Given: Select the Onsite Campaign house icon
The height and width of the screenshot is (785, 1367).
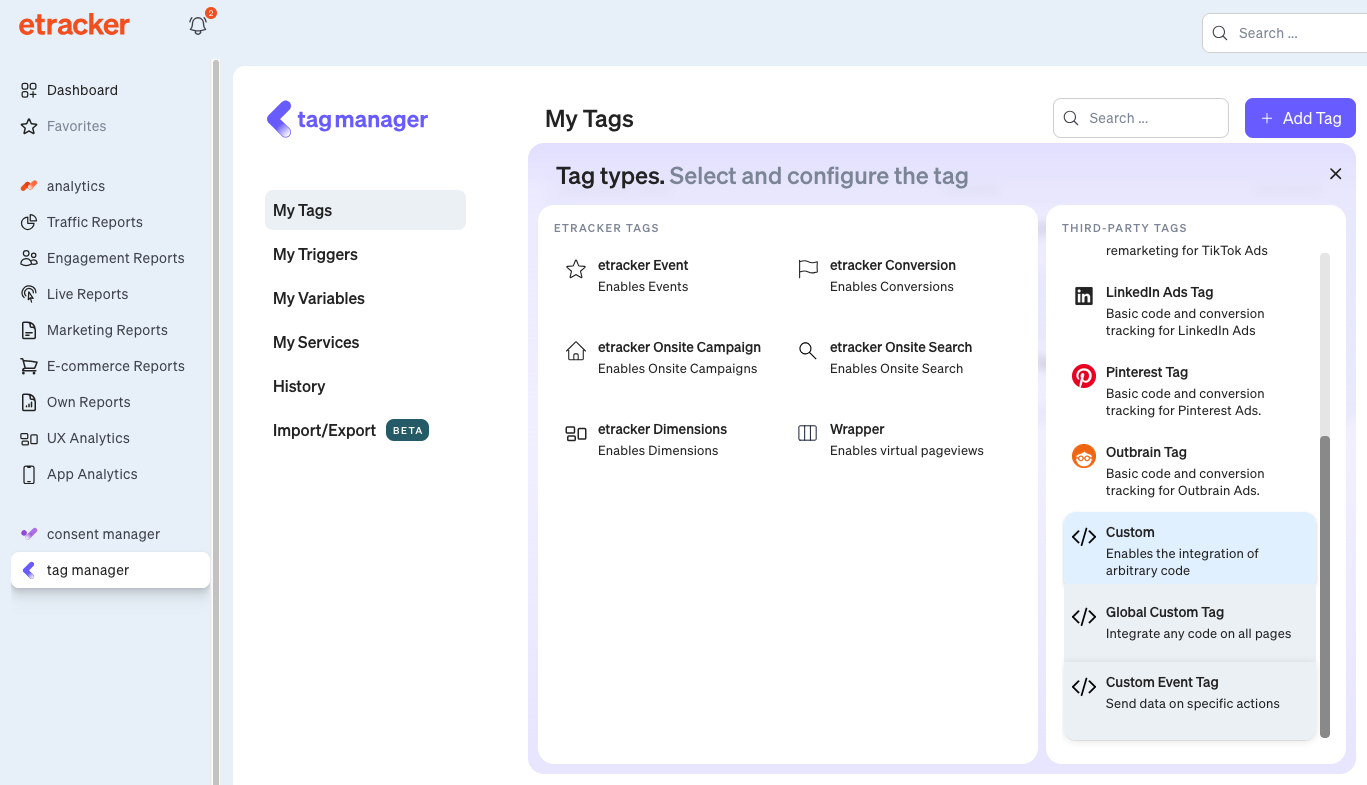Looking at the screenshot, I should 576,351.
